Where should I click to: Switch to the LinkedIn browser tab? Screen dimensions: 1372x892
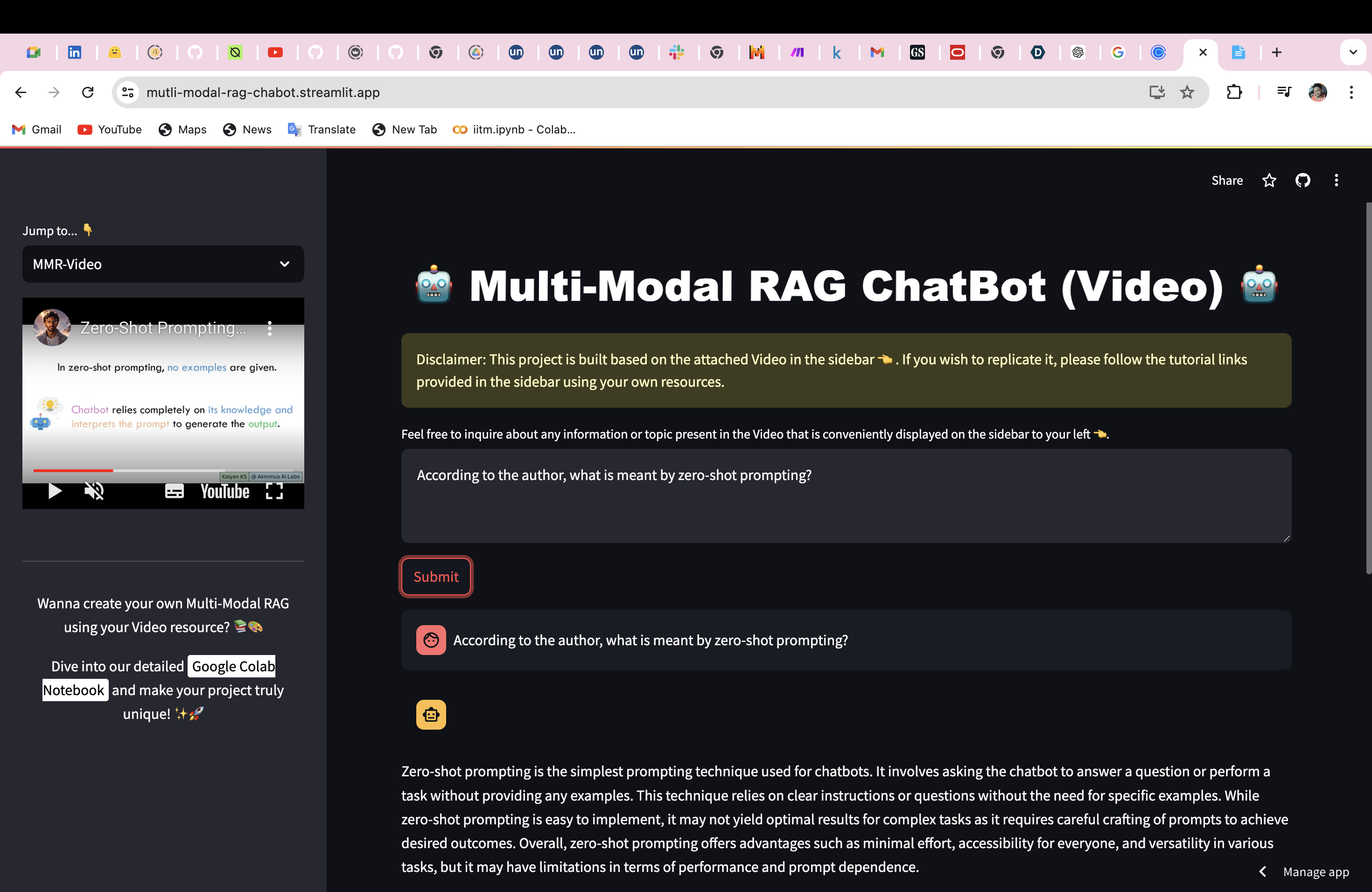(74, 52)
